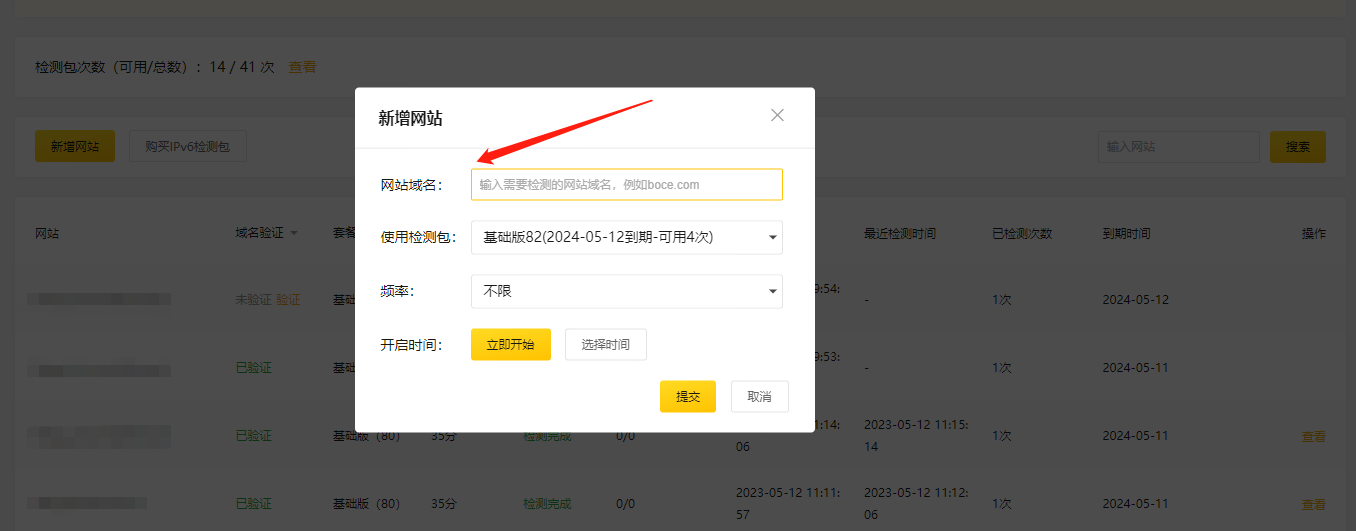Click the 已检测次数 column header
The image size is (1356, 531).
pyautogui.click(x=1021, y=234)
